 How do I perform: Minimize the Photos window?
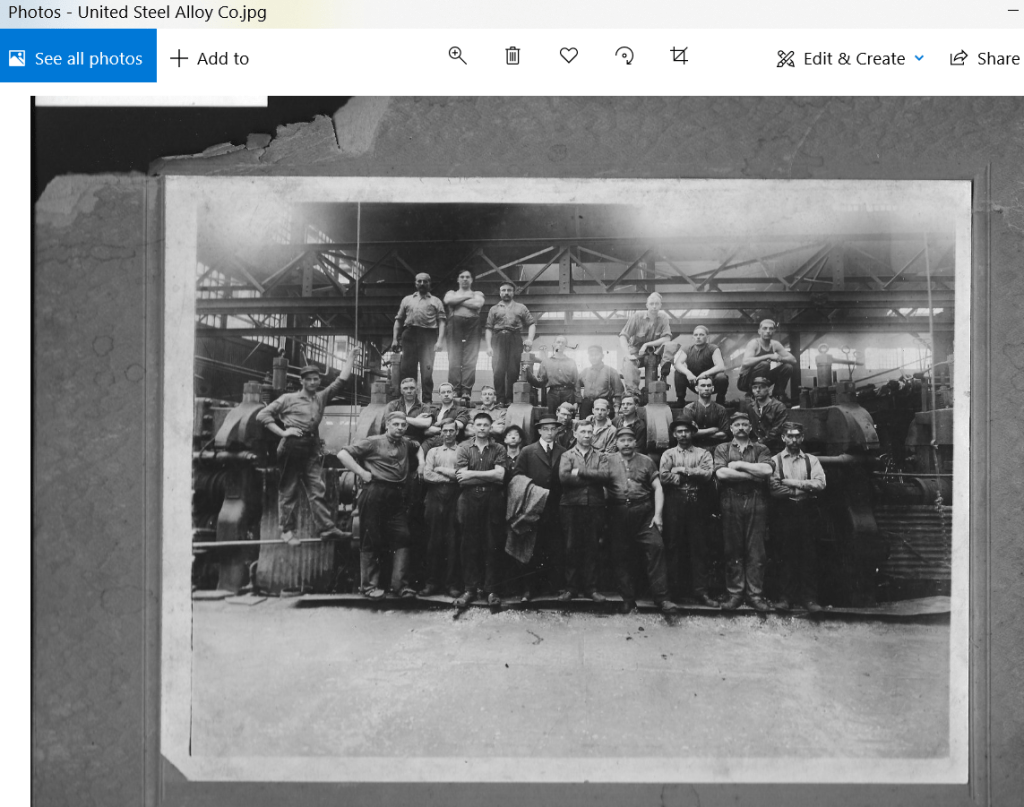[x=1012, y=8]
